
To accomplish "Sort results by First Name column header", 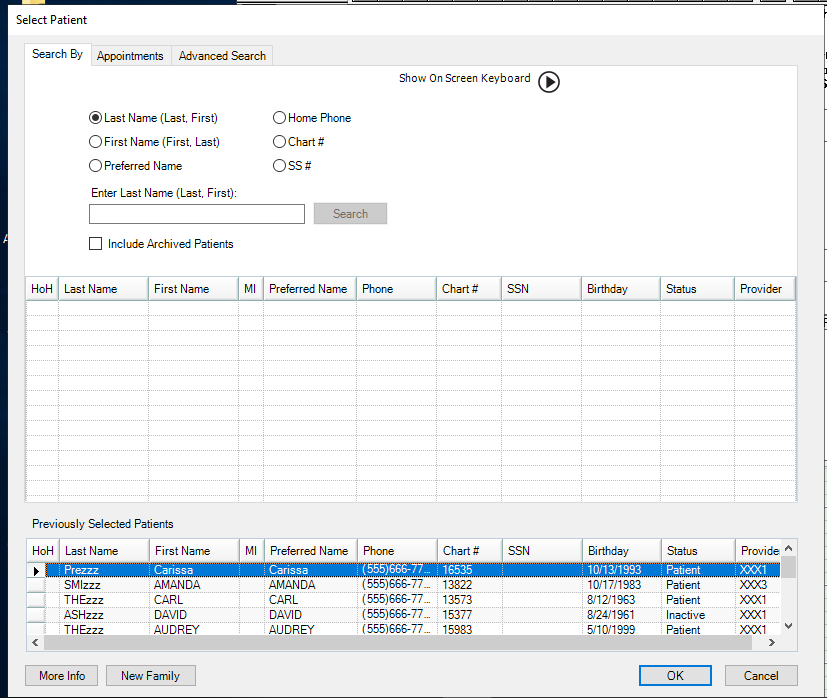I will tap(194, 289).
